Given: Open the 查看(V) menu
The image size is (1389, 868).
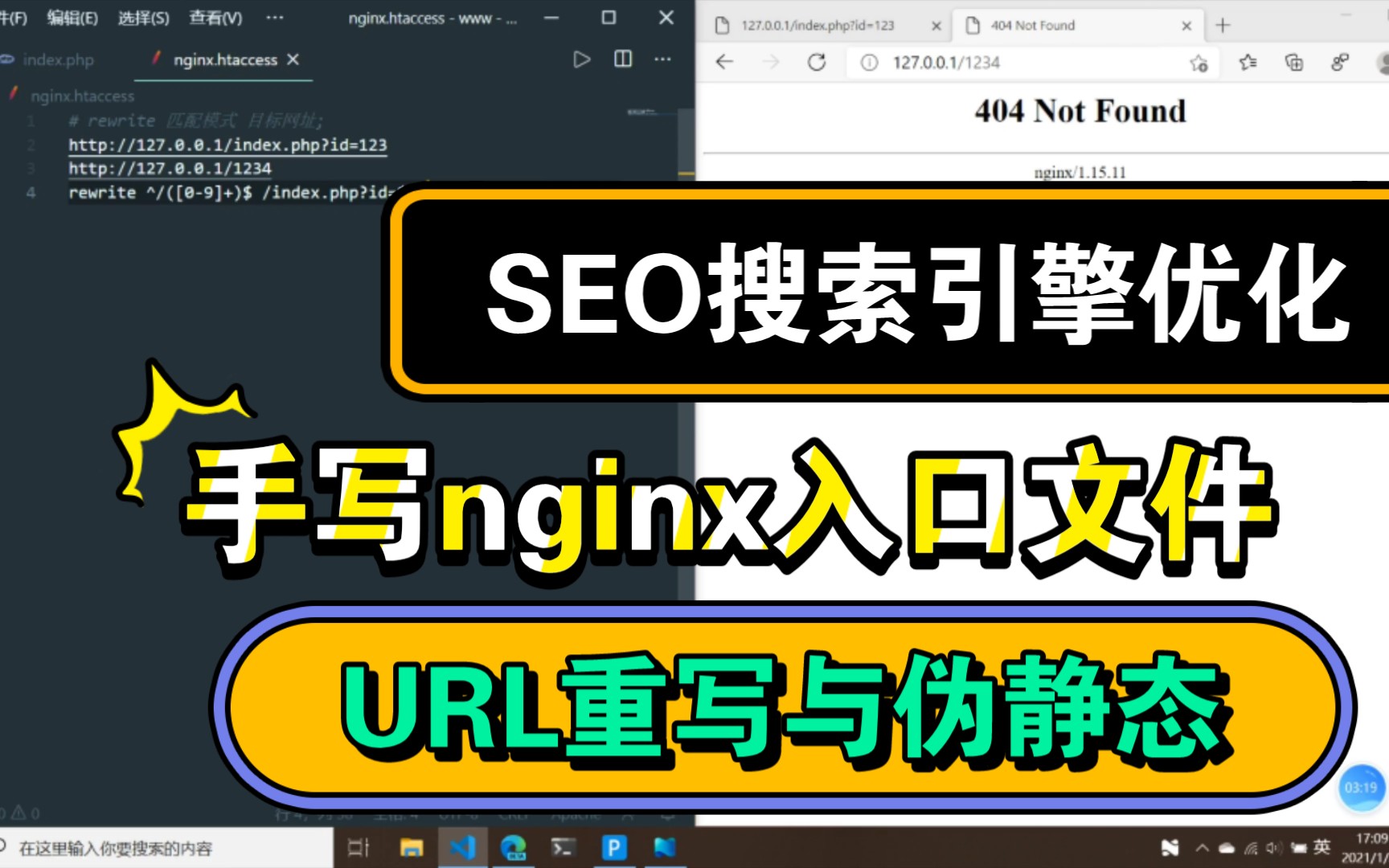Looking at the screenshot, I should pyautogui.click(x=215, y=18).
